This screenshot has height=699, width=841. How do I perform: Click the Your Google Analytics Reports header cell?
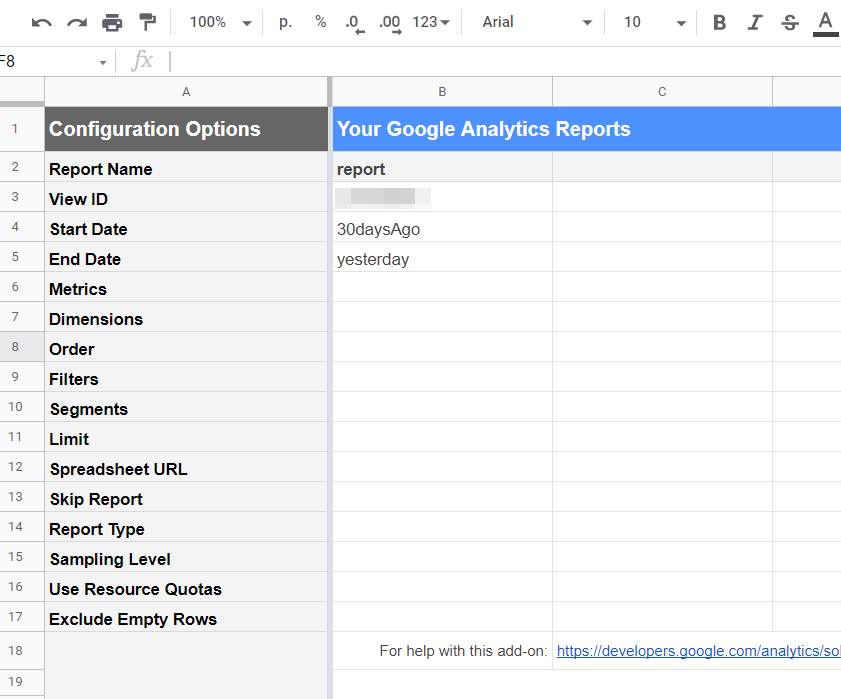[587, 129]
